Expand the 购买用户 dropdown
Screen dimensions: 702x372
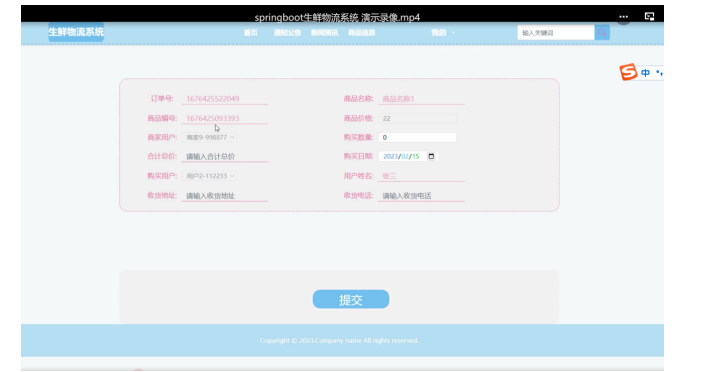(209, 176)
